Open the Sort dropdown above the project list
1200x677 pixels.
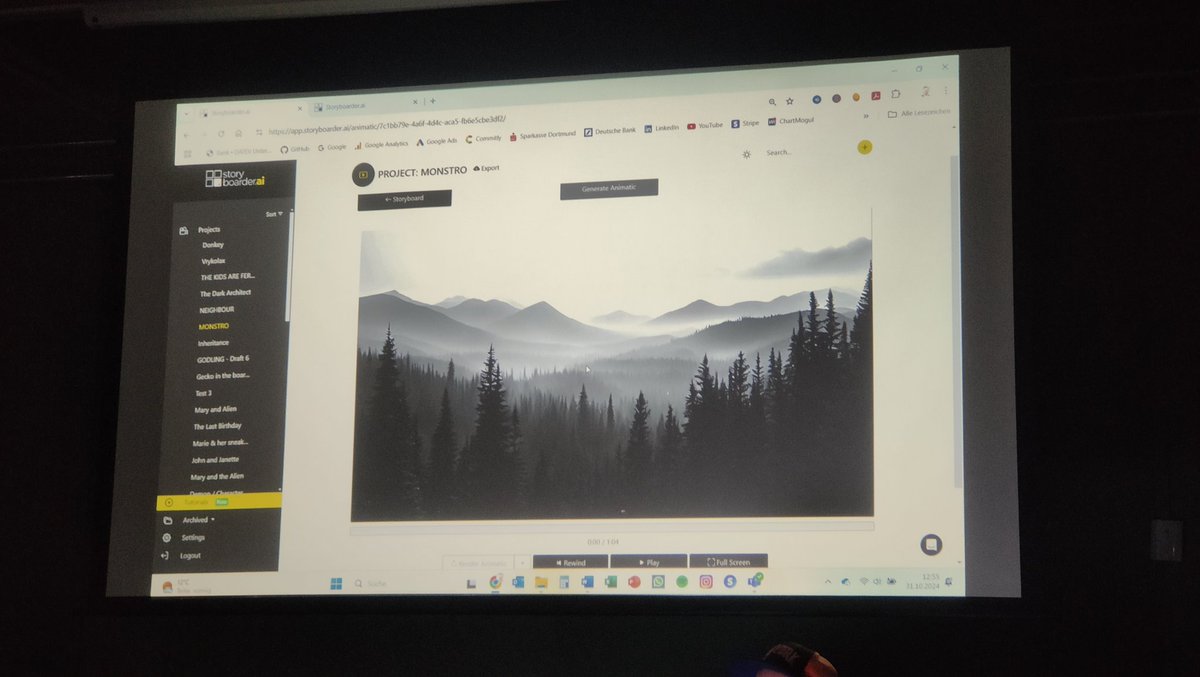tap(272, 213)
